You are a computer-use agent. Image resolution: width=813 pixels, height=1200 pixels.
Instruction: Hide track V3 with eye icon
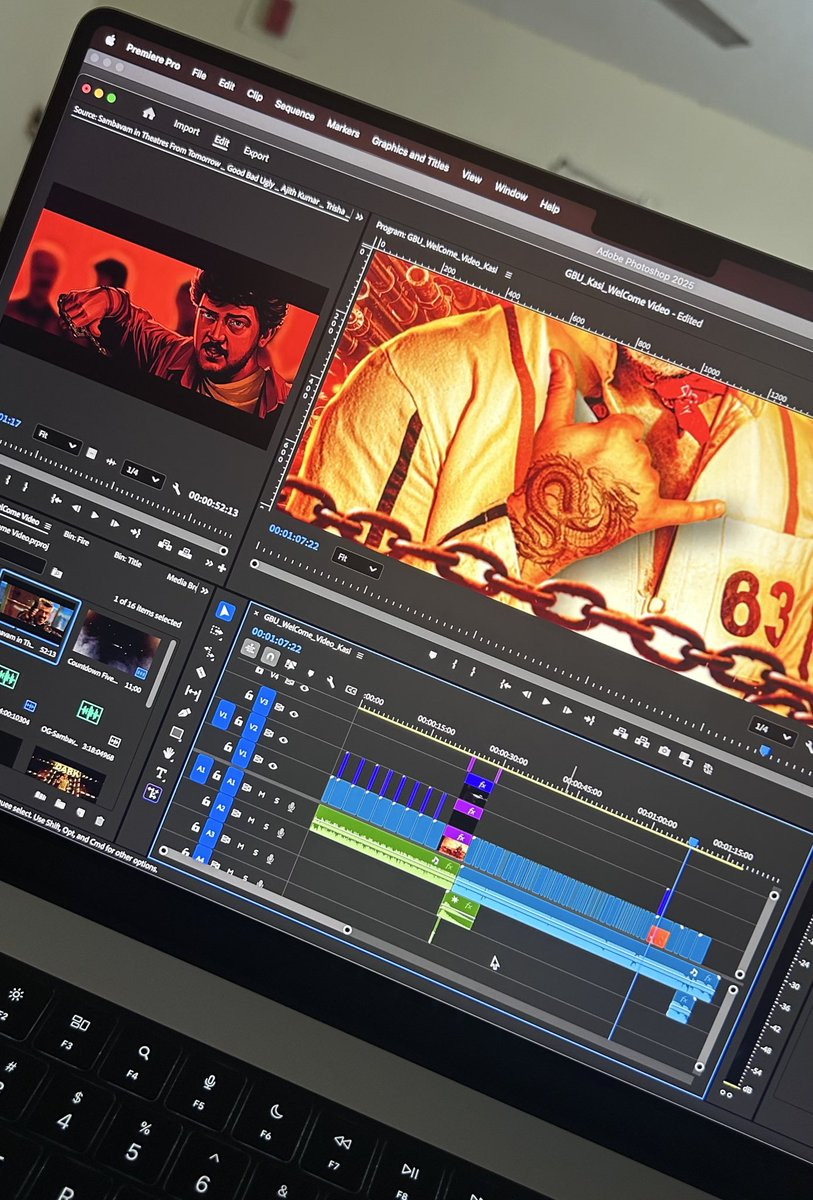pos(294,714)
